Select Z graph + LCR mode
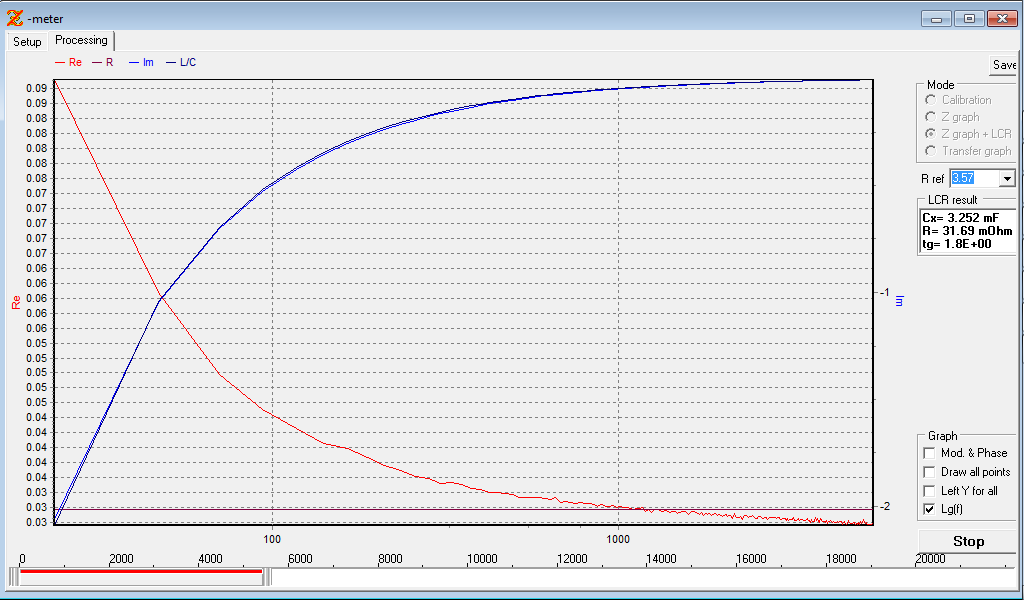This screenshot has height=600, width=1024. point(931,134)
